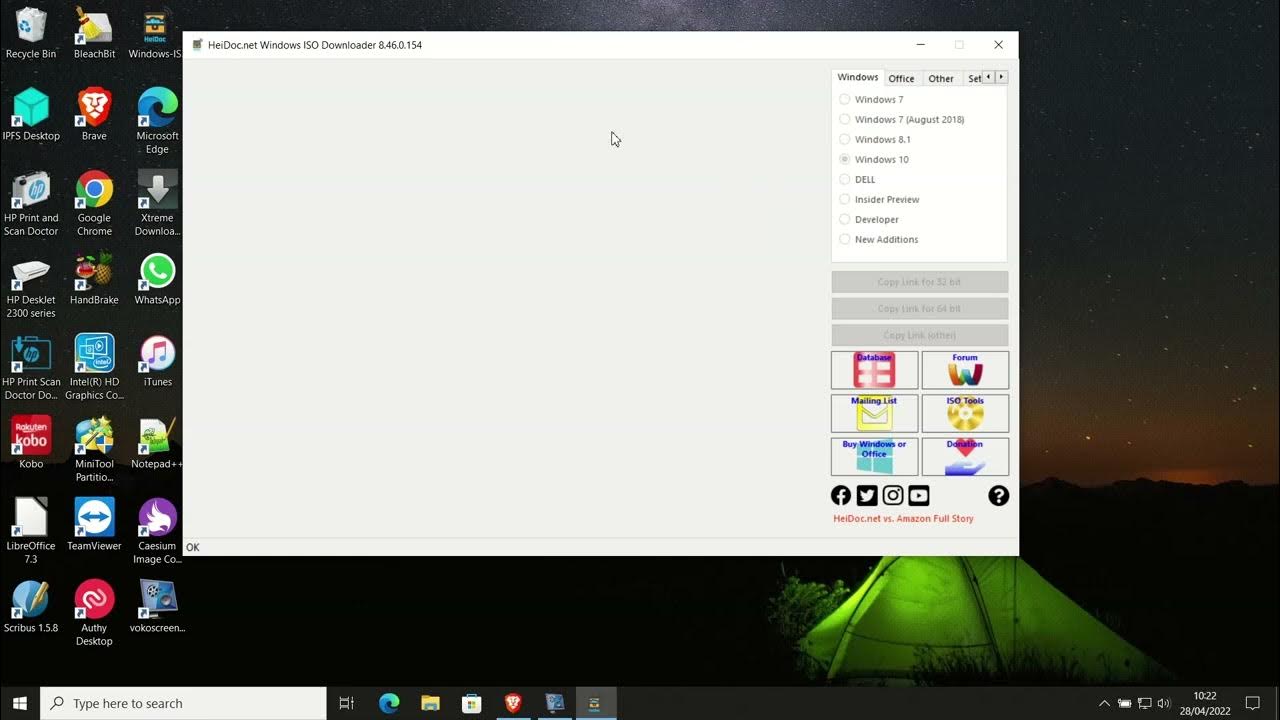Select the Authy Desktop icon
The image size is (1280, 720).
click(94, 613)
